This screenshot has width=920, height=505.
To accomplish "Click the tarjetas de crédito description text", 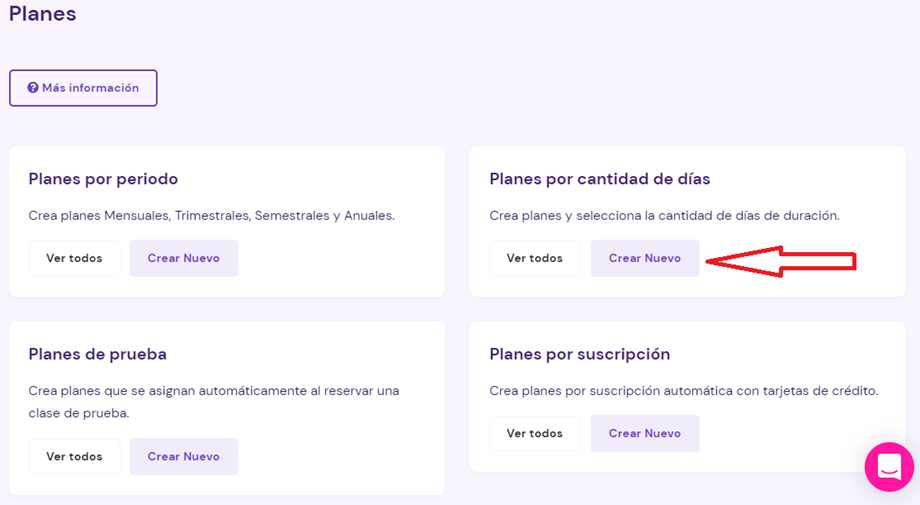I will [684, 391].
